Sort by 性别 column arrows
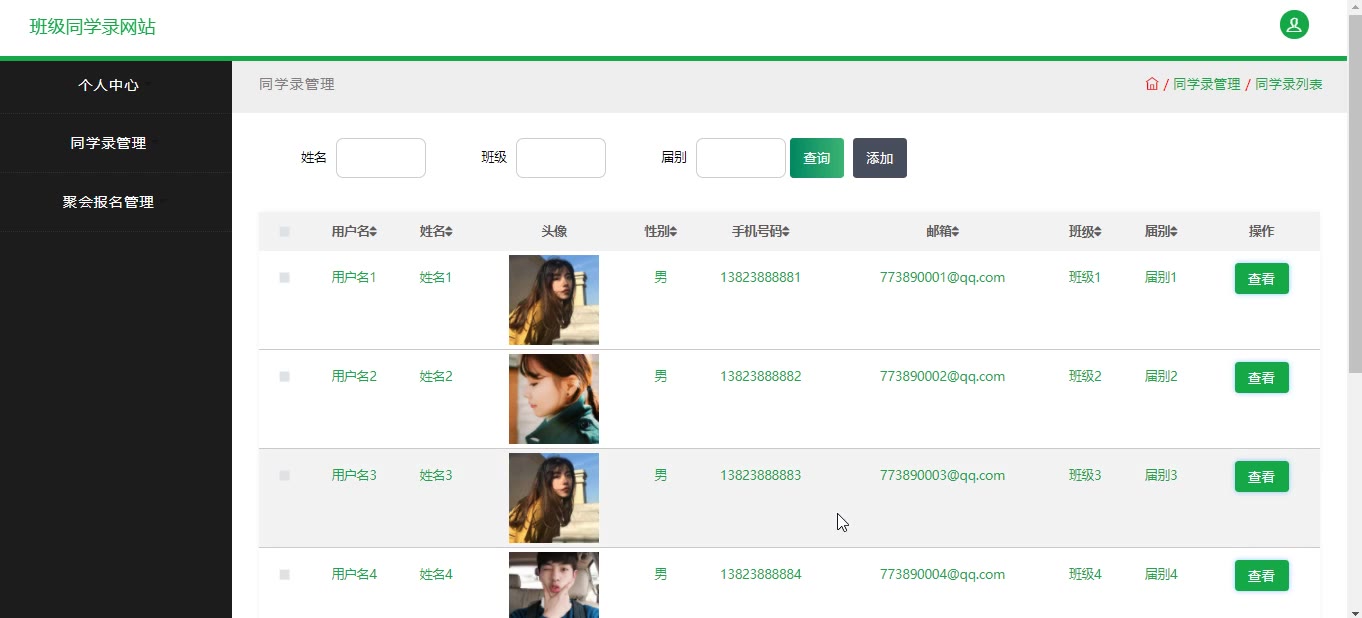Screen dimensions: 1362x618 (x=673, y=232)
